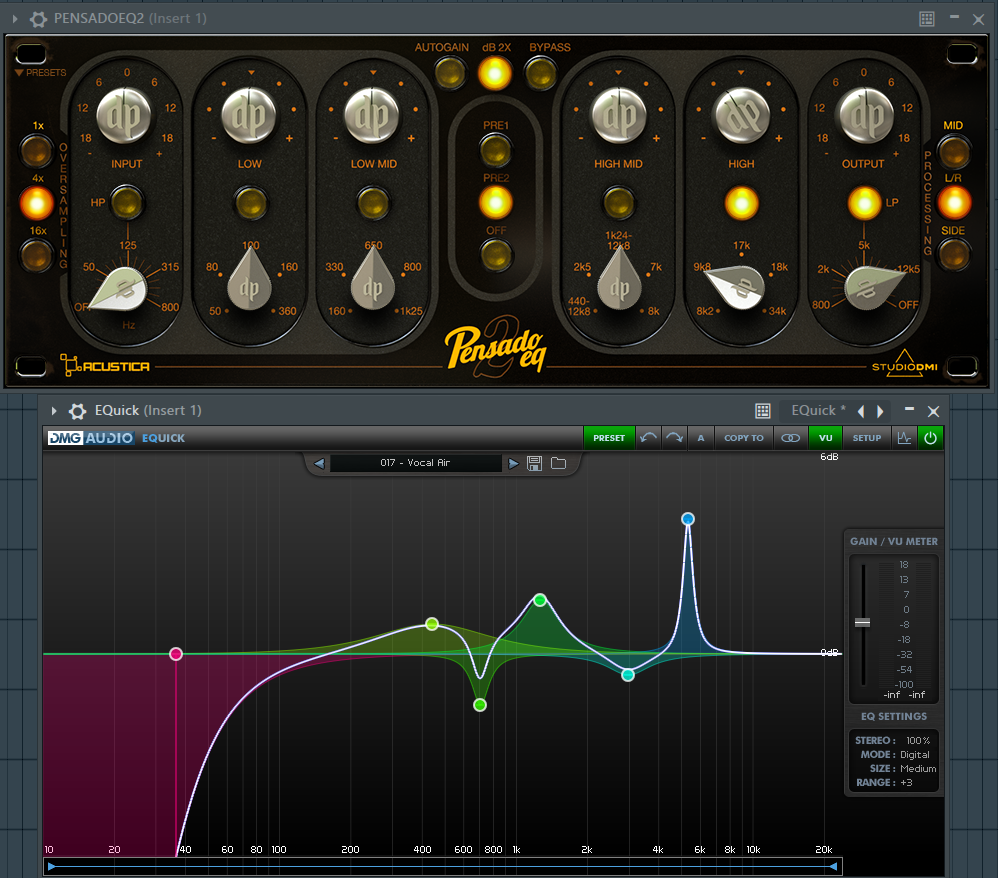Screen dimensions: 998x878
Task: Select the blue peak EQ node
Action: click(688, 519)
